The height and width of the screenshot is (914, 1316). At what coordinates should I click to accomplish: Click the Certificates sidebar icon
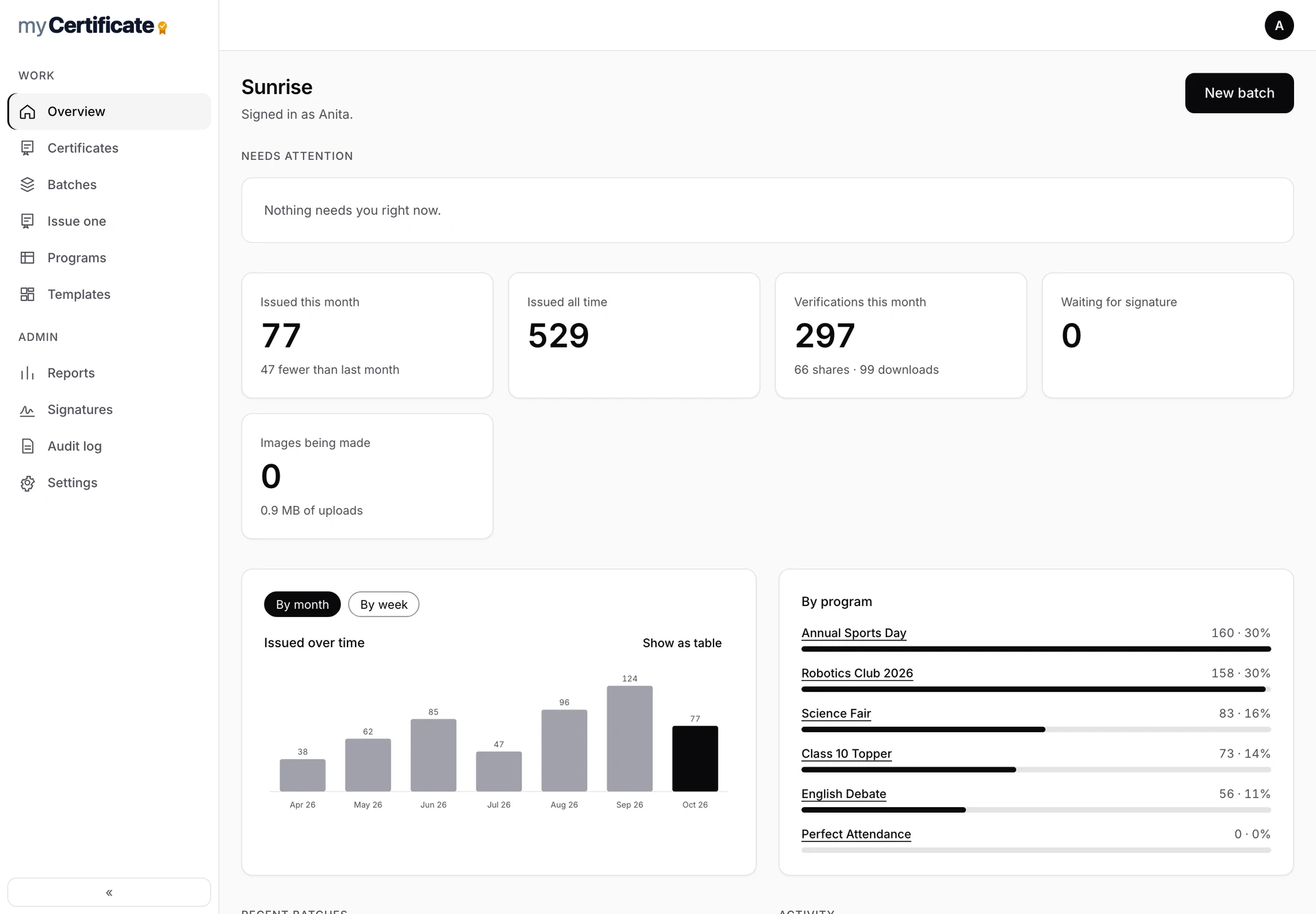click(x=27, y=148)
